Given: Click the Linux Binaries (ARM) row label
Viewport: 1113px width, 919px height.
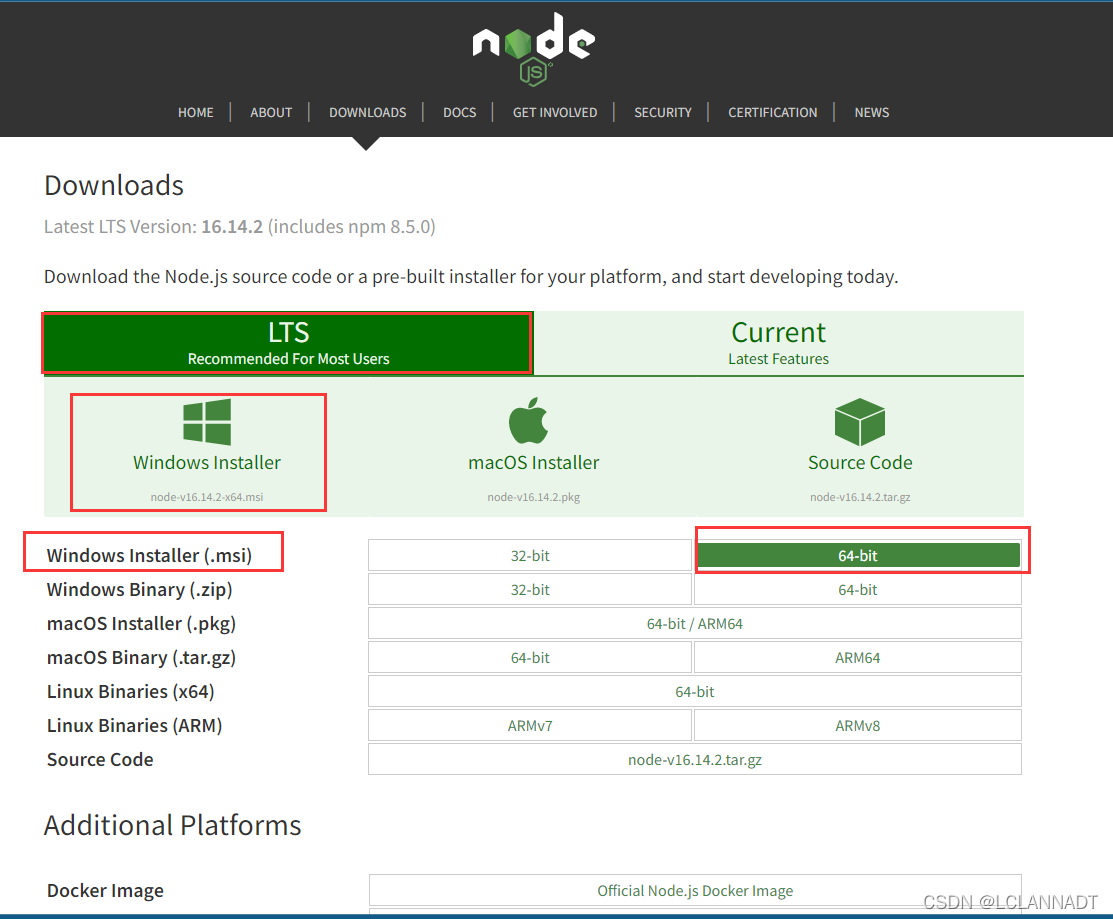Looking at the screenshot, I should pos(135,726).
